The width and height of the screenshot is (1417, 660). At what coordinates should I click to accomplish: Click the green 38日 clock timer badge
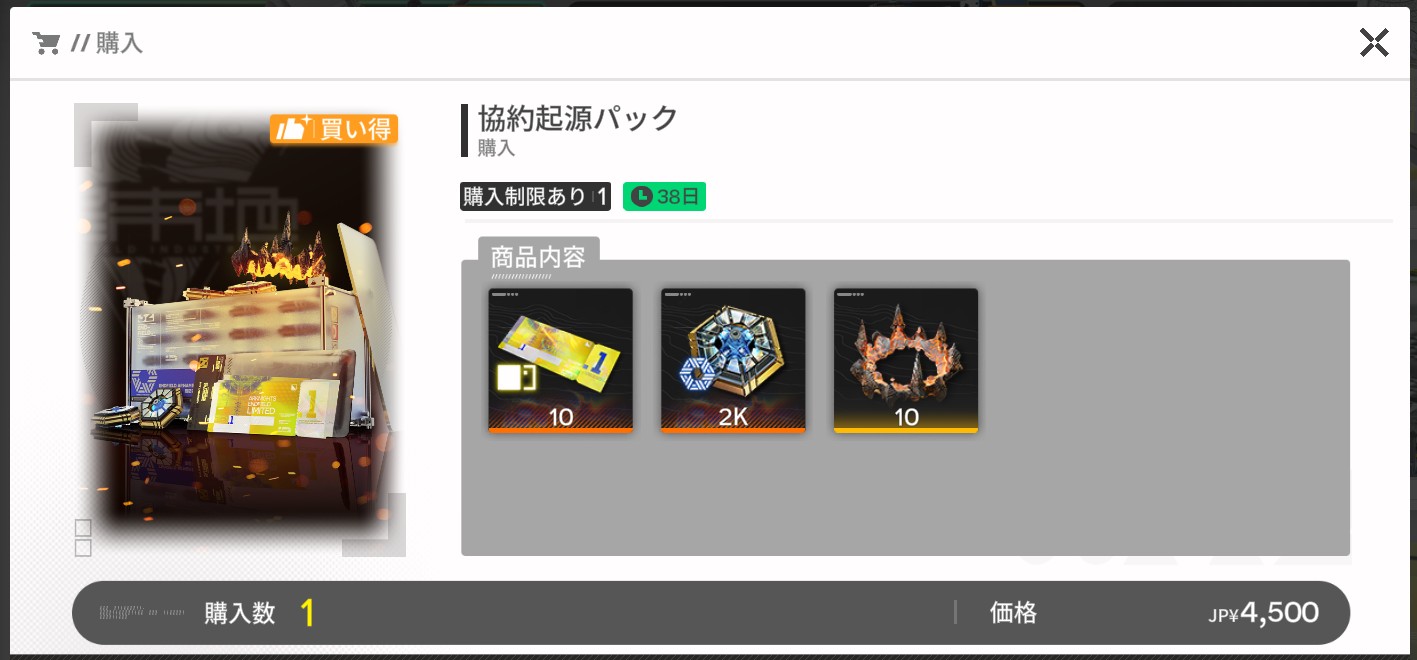coord(664,197)
